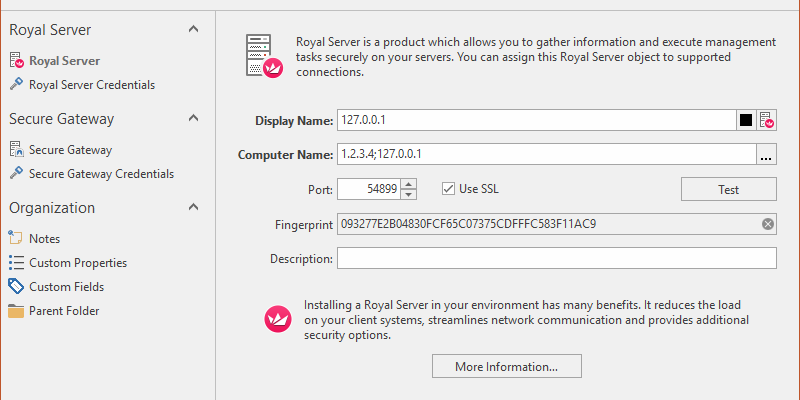Decrease the Port value with down arrow
This screenshot has height=400, width=800.
408,194
